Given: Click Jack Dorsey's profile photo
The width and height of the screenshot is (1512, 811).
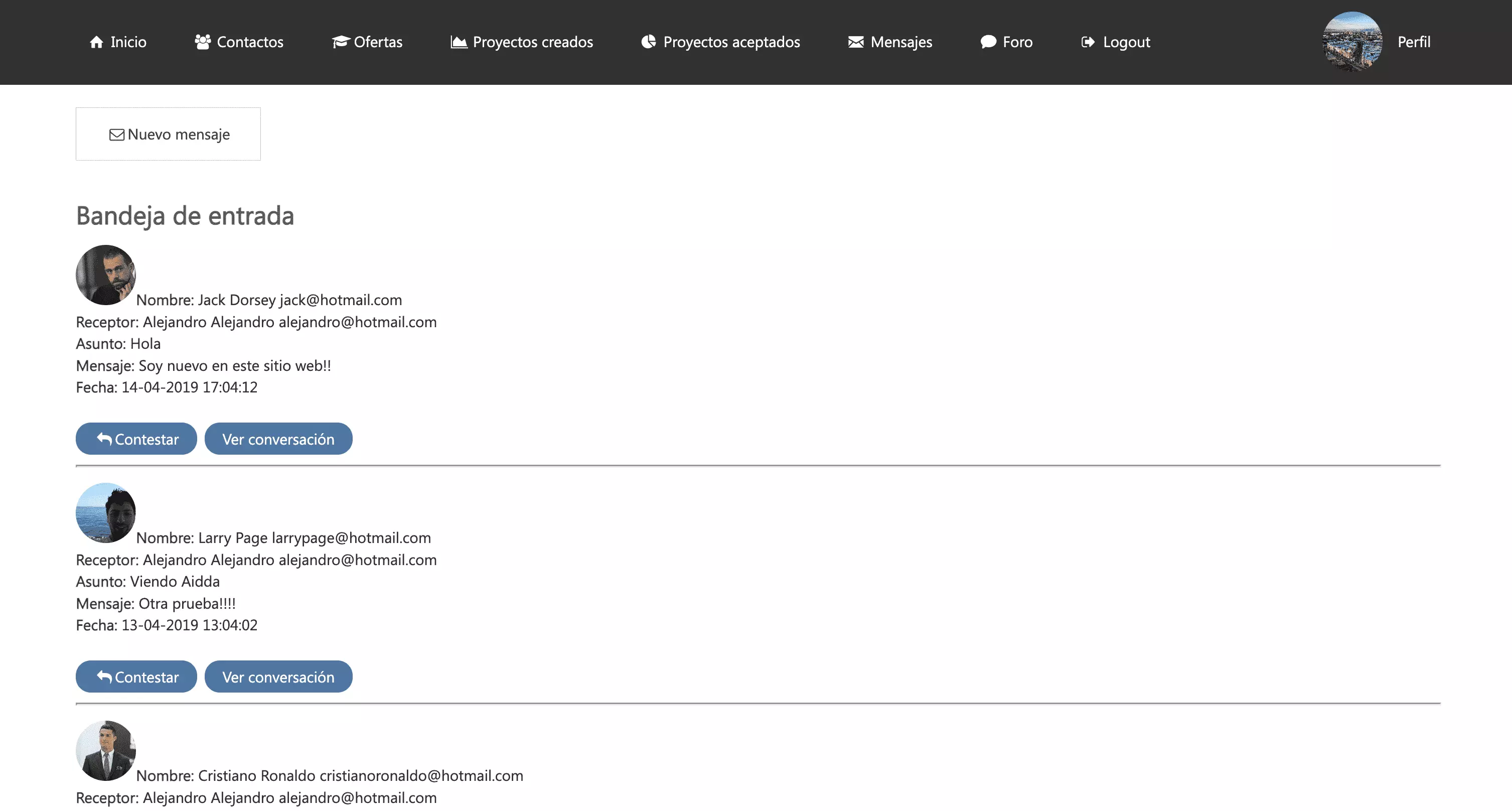Looking at the screenshot, I should tap(106, 275).
